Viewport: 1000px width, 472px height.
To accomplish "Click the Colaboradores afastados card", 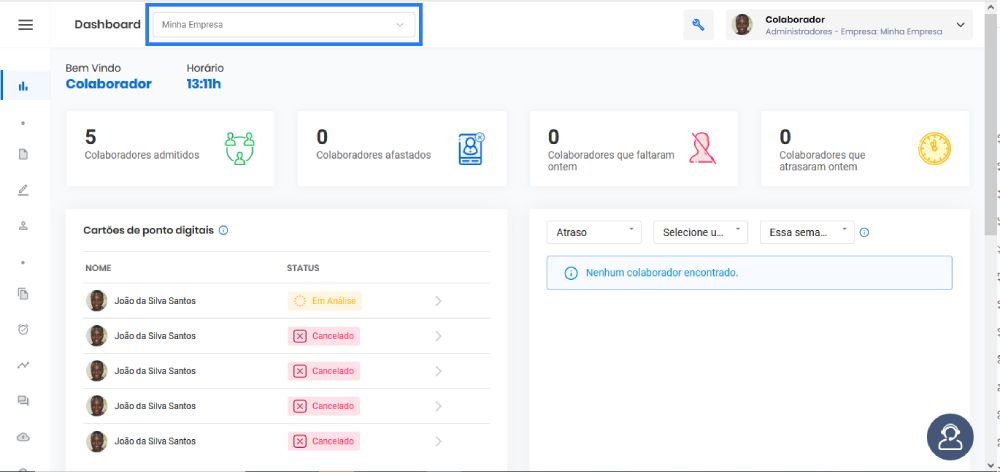I will tap(402, 149).
